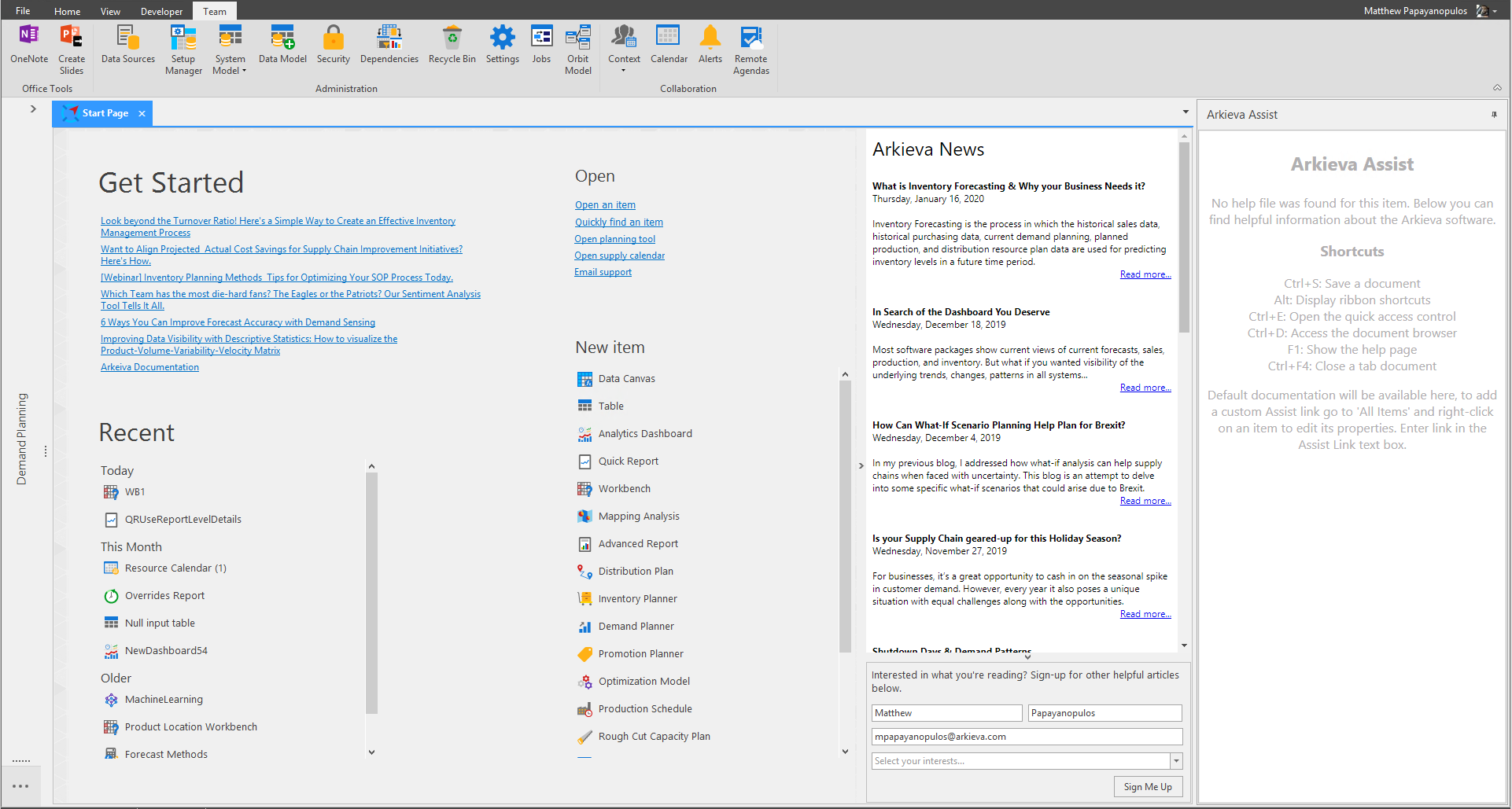
Task: Read more about Inventory Forecasting article
Action: [1145, 274]
